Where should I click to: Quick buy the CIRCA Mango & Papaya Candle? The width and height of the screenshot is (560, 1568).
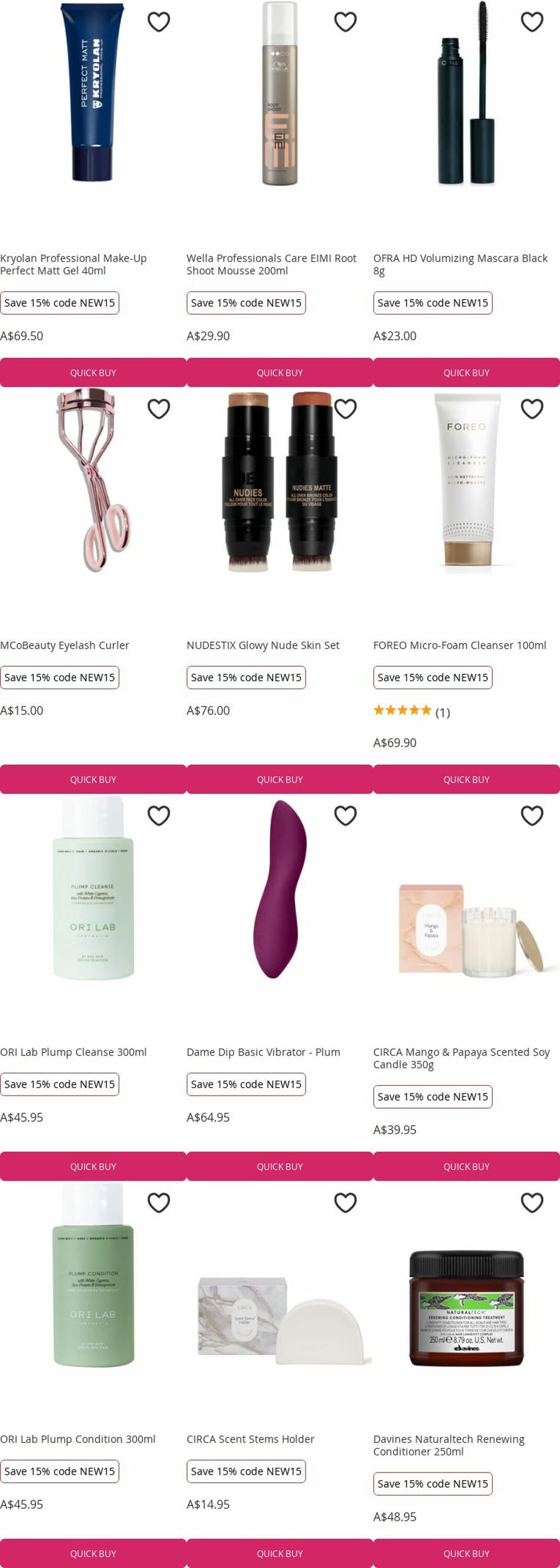466,1166
